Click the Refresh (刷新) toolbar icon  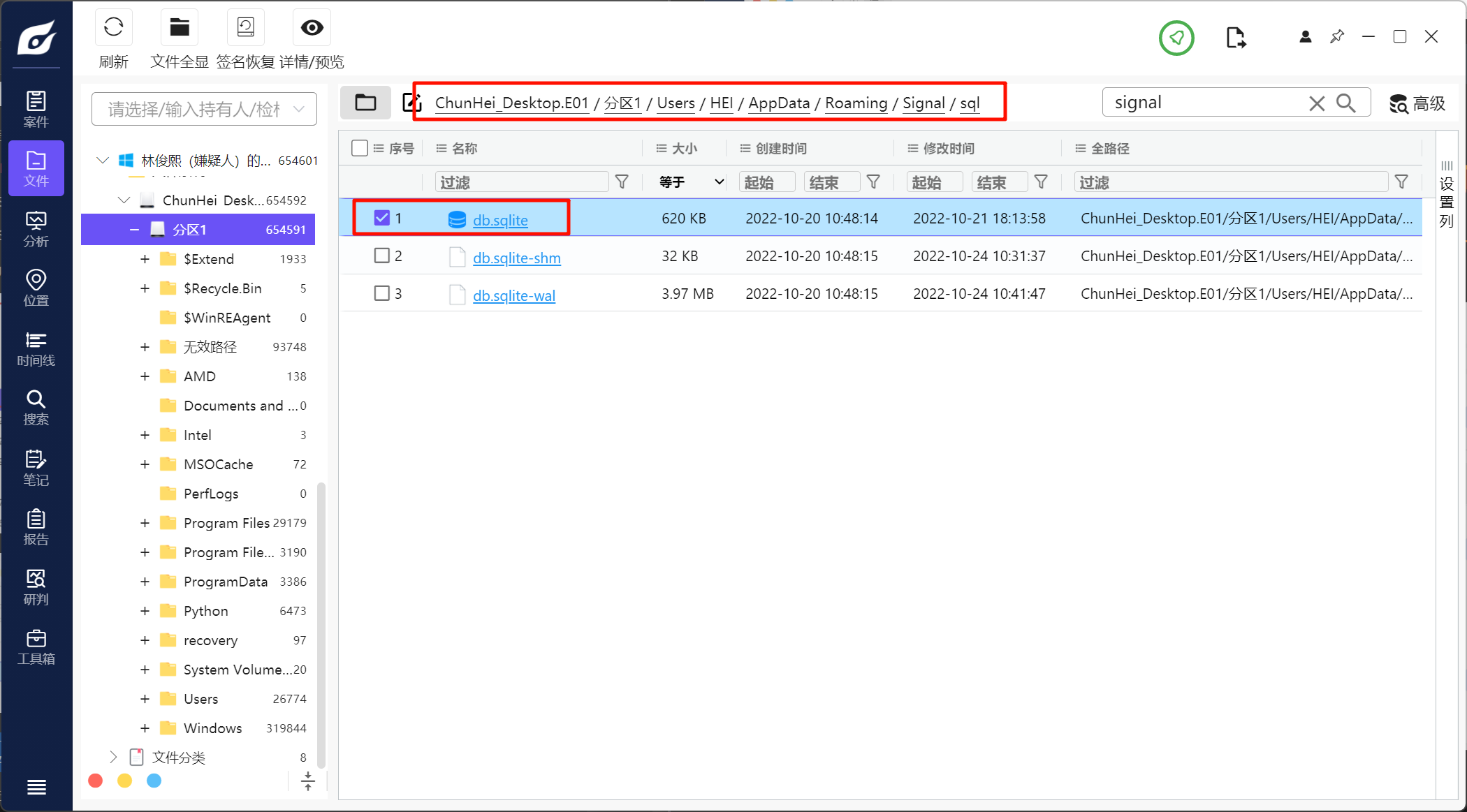point(113,28)
